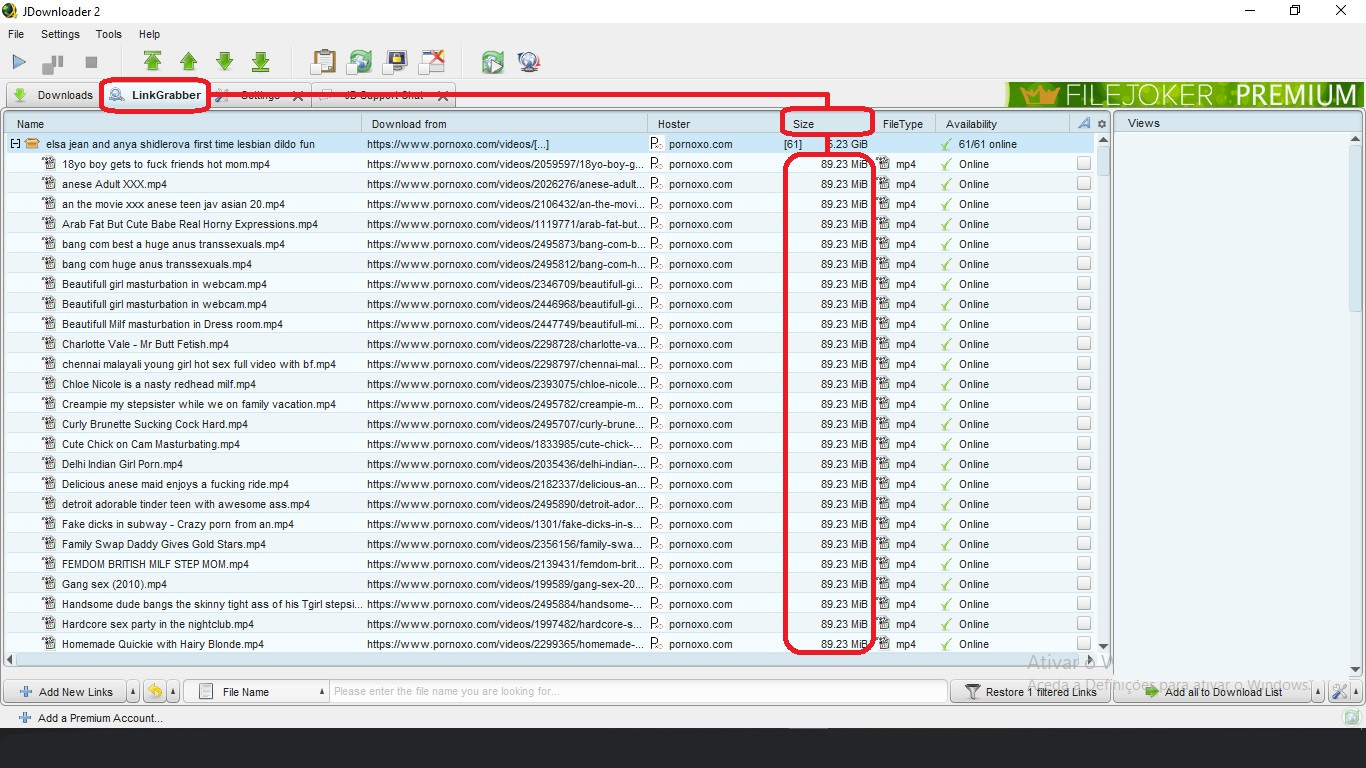
Task: Click the Hoster column header
Action: coord(714,124)
